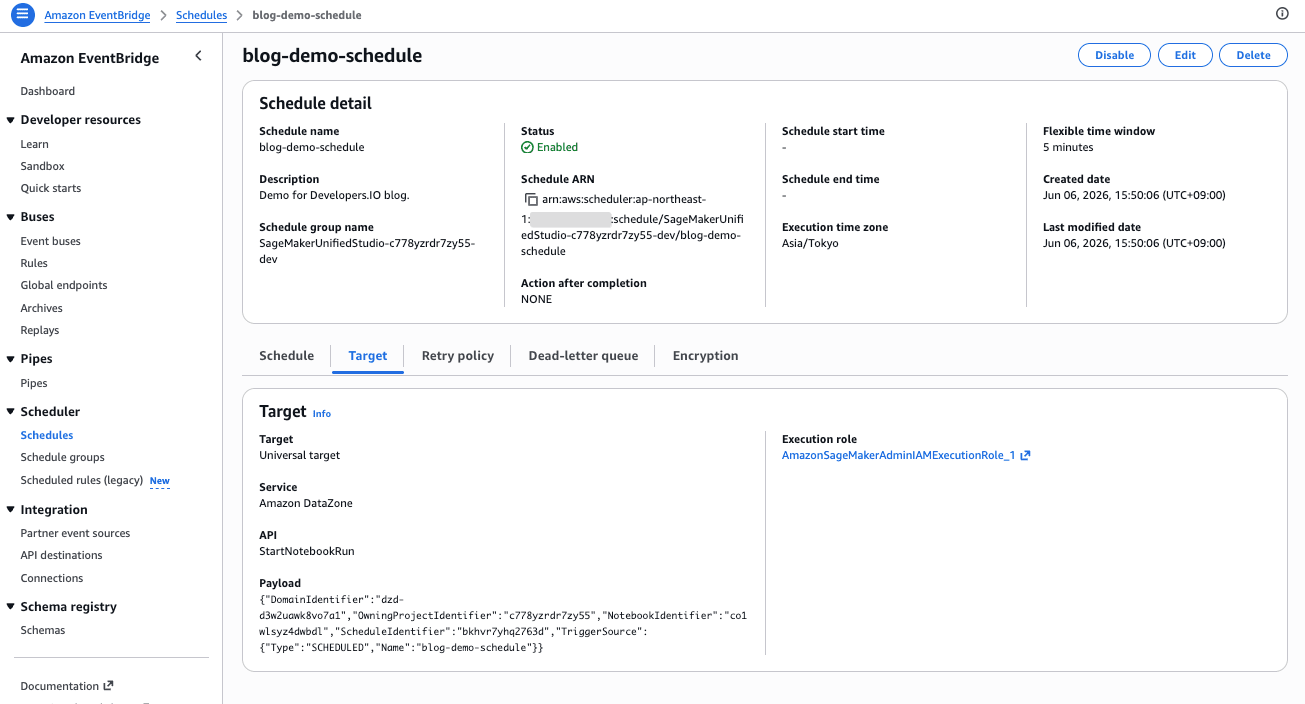Viewport: 1305px width, 704px height.
Task: Open Schedule groups in the sidebar
Action: click(x=62, y=457)
